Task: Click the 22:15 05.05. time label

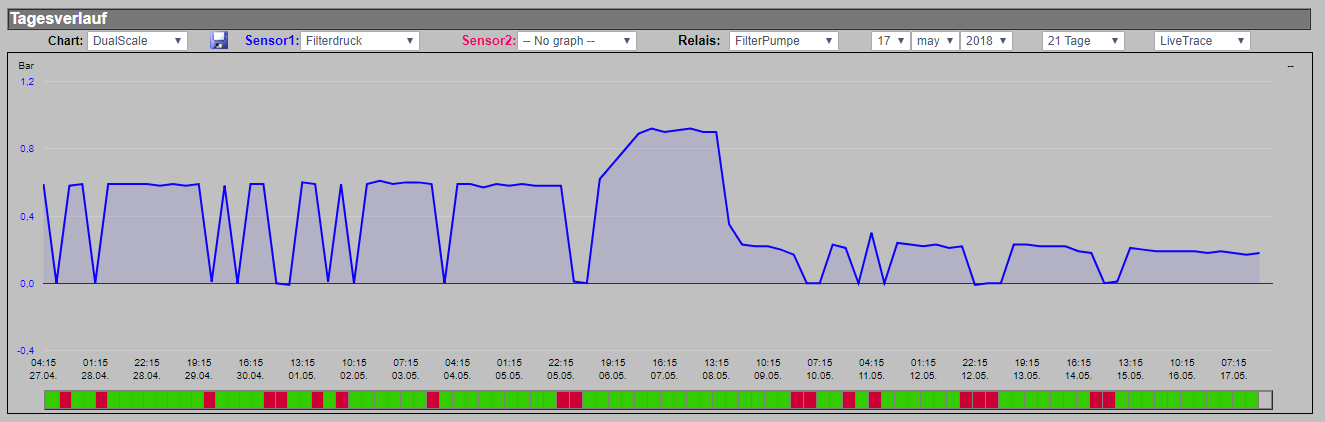Action: pos(561,369)
